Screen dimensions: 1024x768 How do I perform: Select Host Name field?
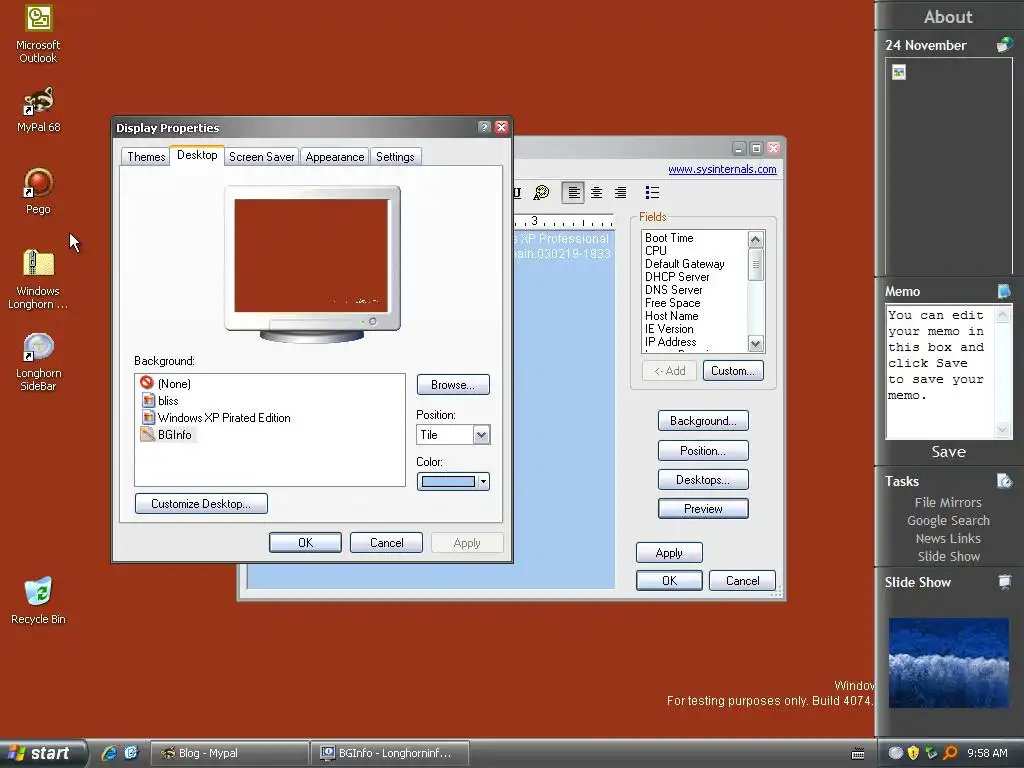[x=671, y=316]
